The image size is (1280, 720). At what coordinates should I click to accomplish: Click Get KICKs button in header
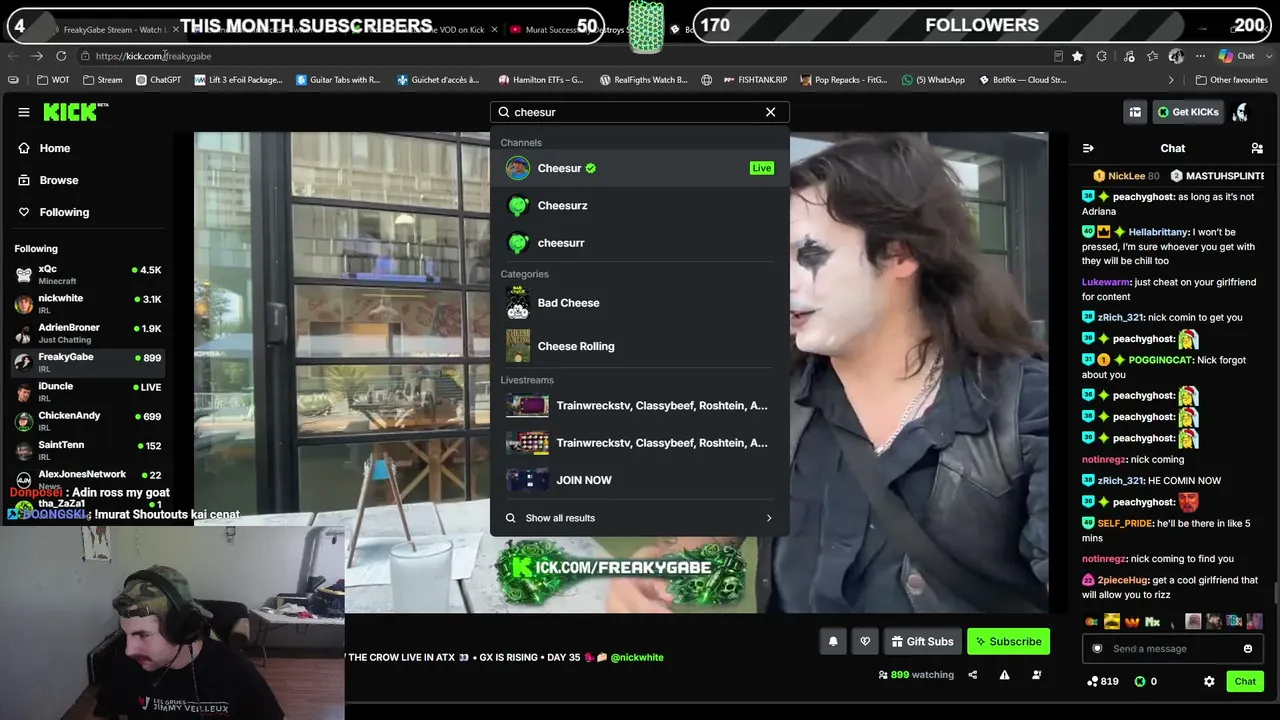(x=1188, y=112)
